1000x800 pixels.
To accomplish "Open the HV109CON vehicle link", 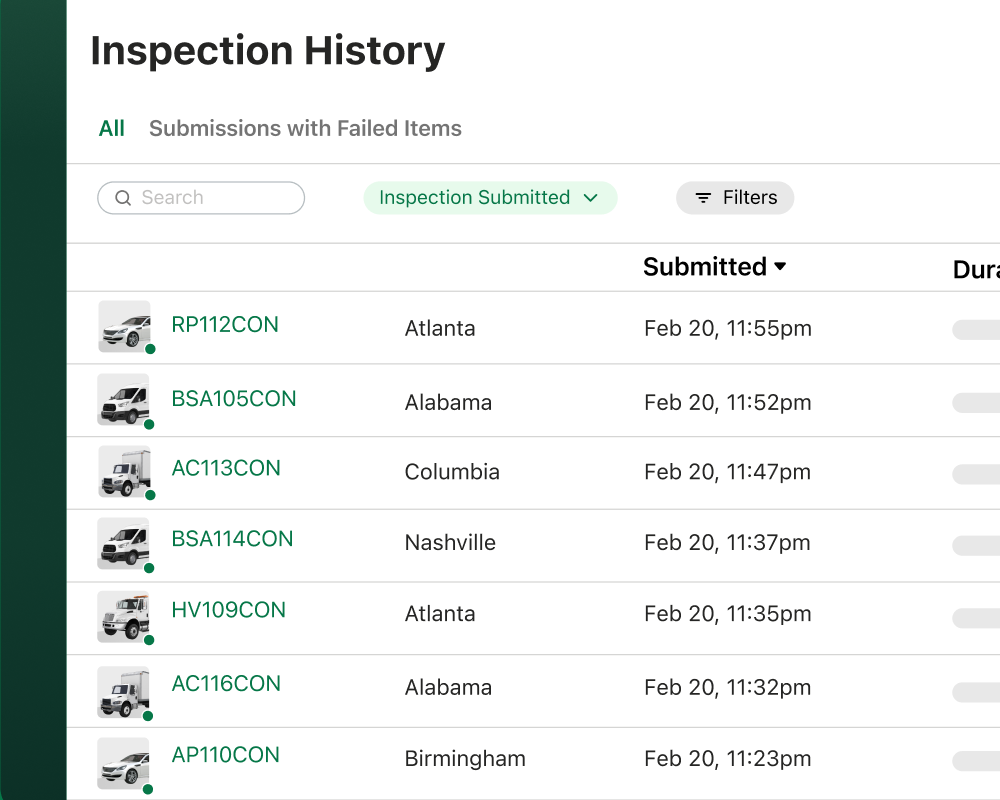I will click(228, 610).
